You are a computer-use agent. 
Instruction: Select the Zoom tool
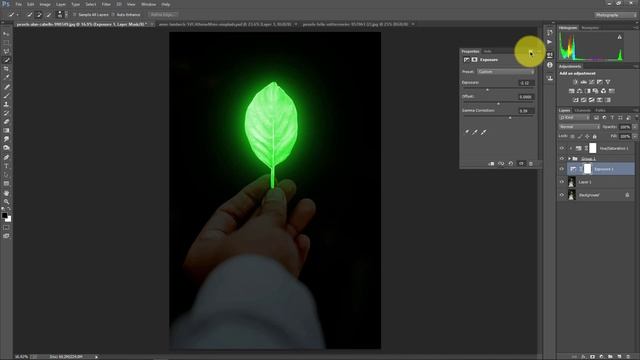[6, 202]
